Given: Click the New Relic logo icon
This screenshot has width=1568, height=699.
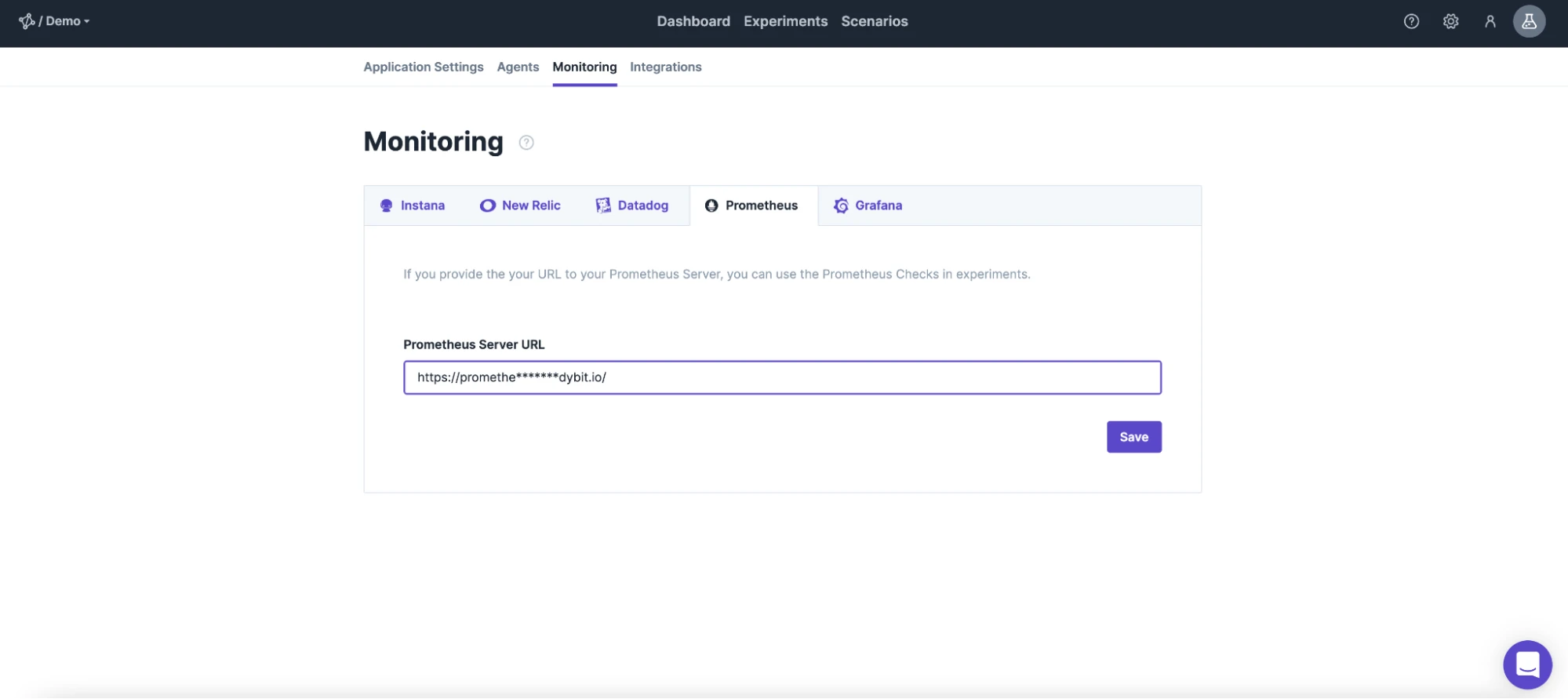Looking at the screenshot, I should point(487,206).
